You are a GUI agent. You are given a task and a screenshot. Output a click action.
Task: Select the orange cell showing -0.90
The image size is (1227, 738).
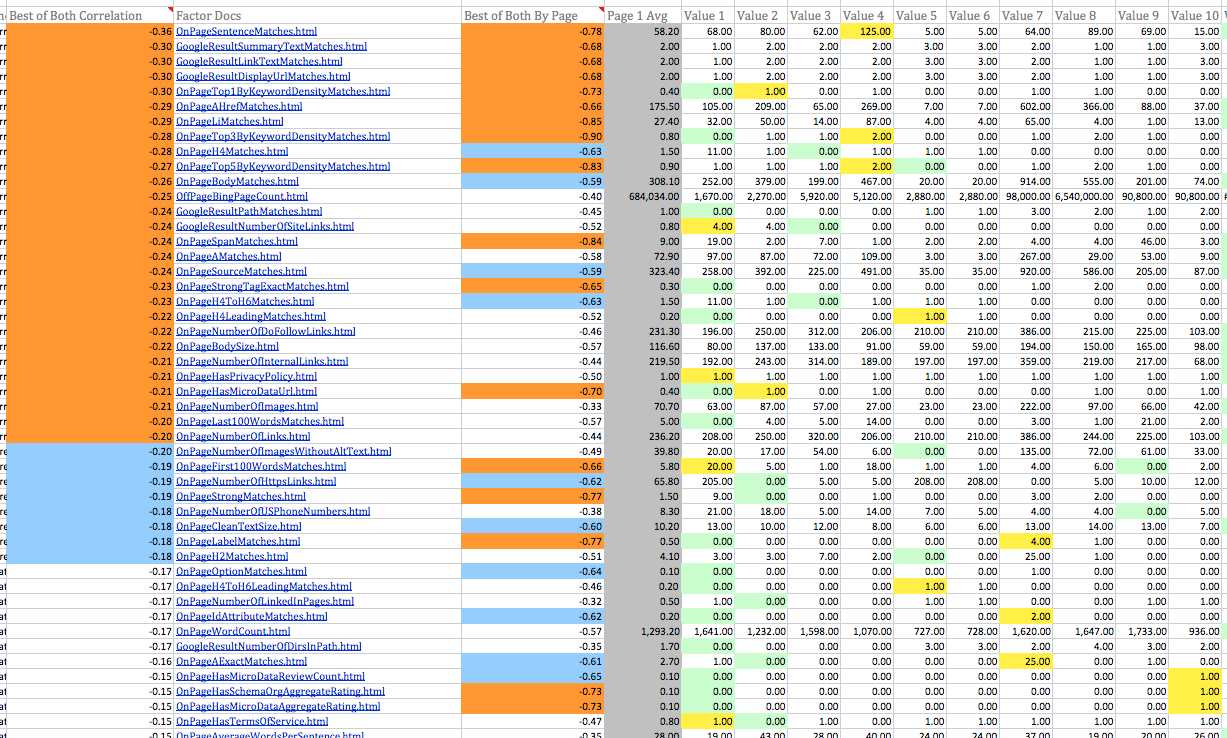(533, 137)
